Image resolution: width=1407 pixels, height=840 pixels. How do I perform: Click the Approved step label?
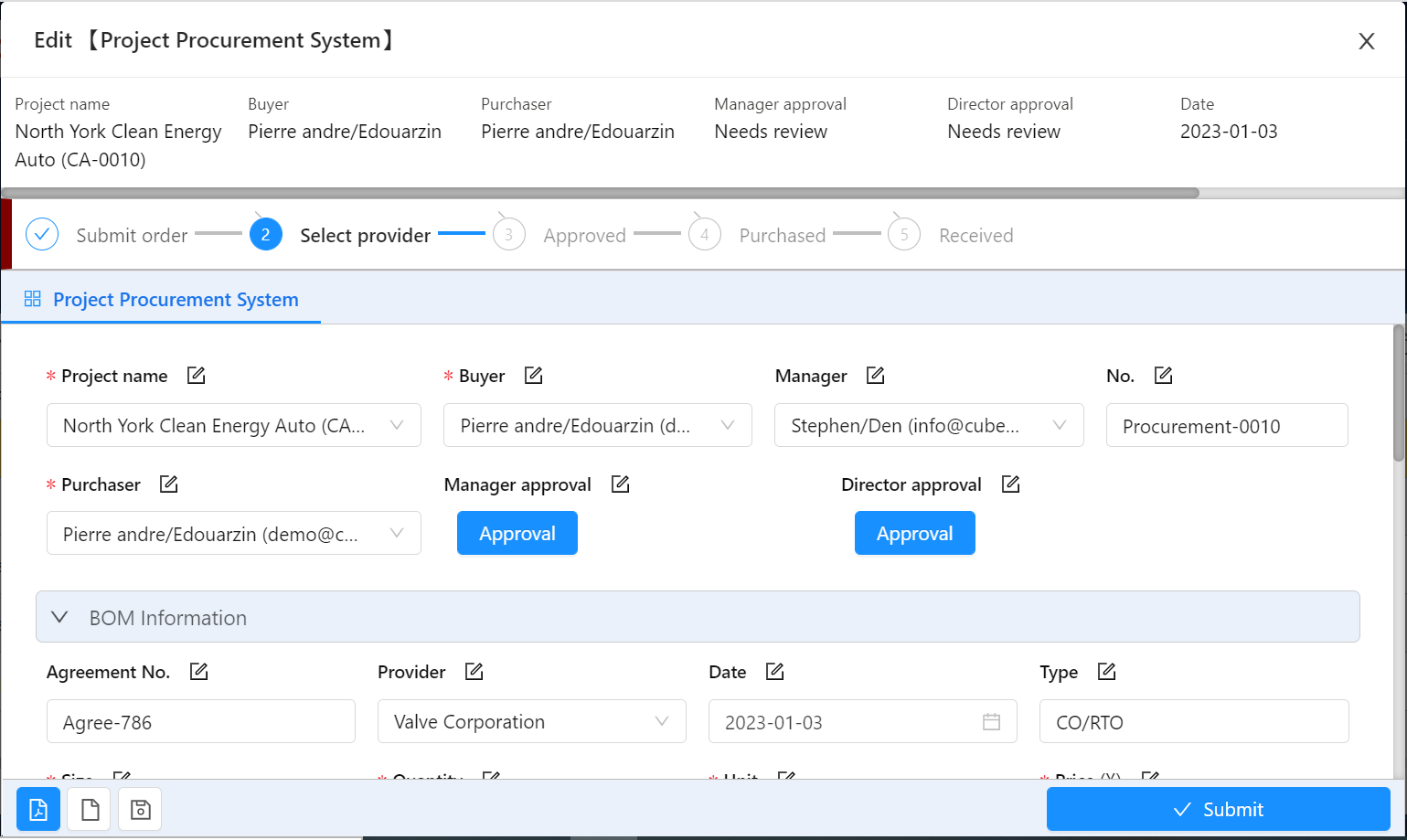click(584, 235)
